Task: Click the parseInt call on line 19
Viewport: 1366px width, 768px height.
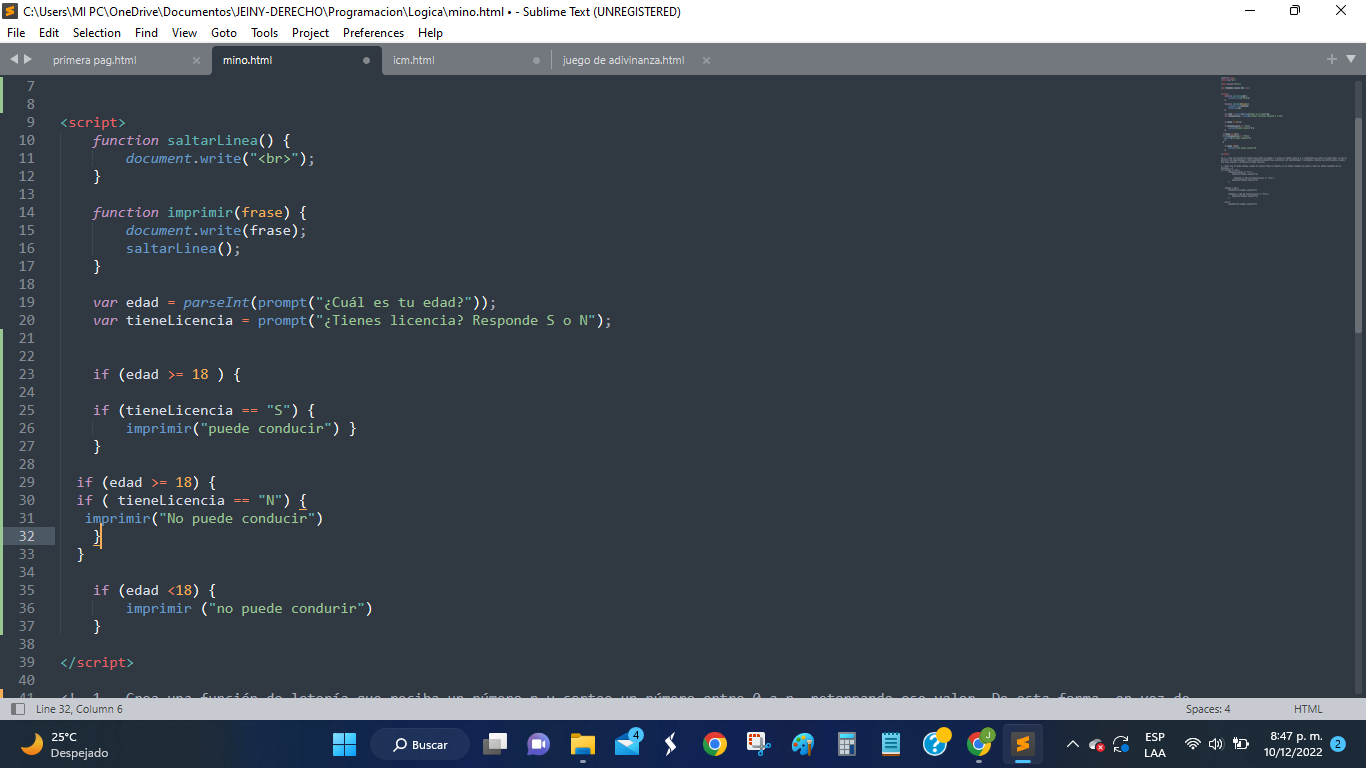Action: (216, 302)
